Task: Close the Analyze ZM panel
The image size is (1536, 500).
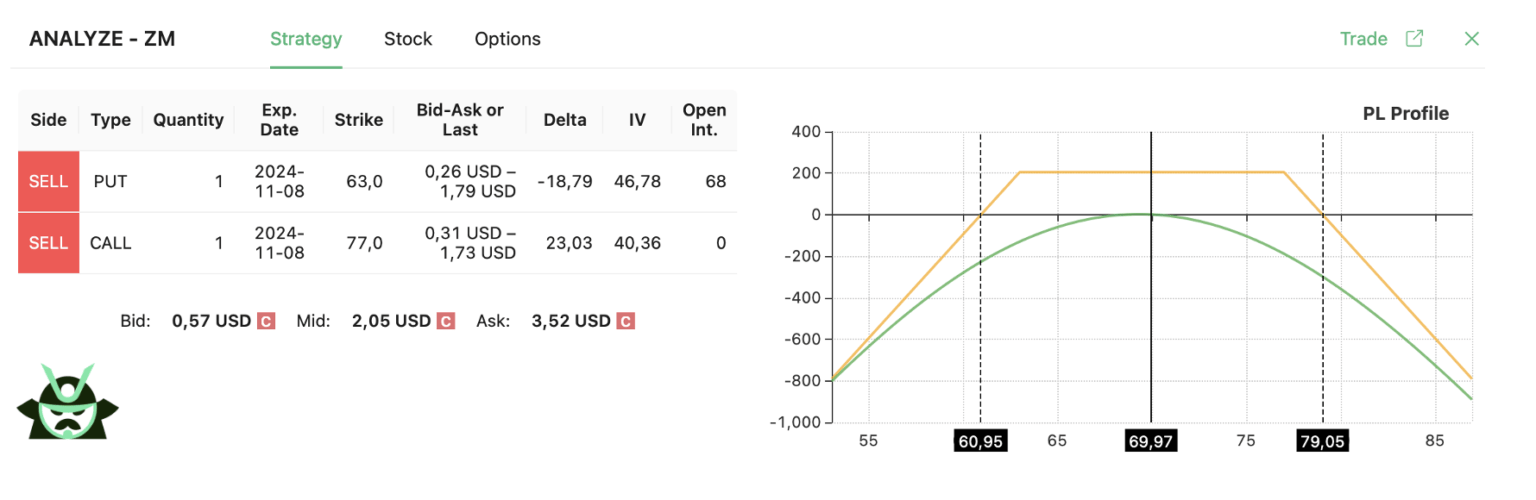Action: (1471, 39)
